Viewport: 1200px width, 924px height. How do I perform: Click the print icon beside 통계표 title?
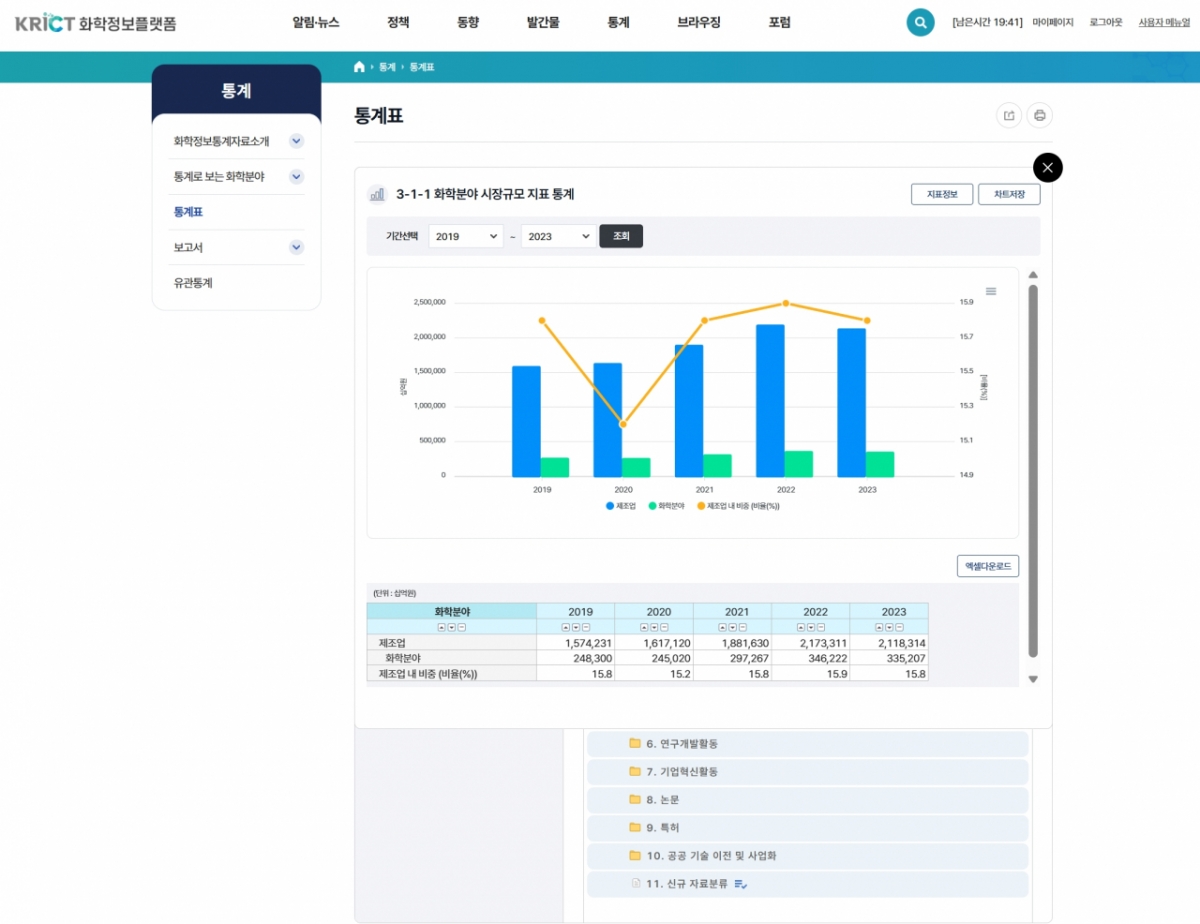(x=1040, y=116)
